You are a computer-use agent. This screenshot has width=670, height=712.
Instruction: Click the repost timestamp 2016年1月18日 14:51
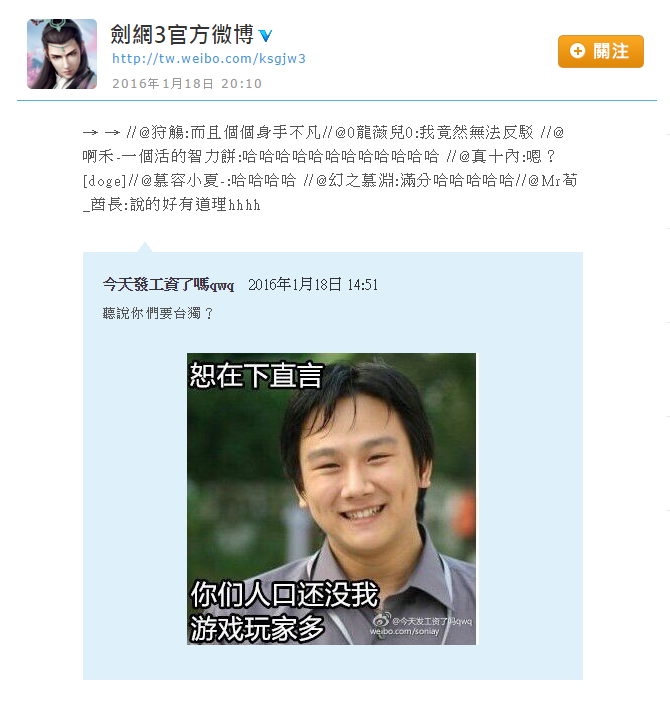(x=313, y=285)
